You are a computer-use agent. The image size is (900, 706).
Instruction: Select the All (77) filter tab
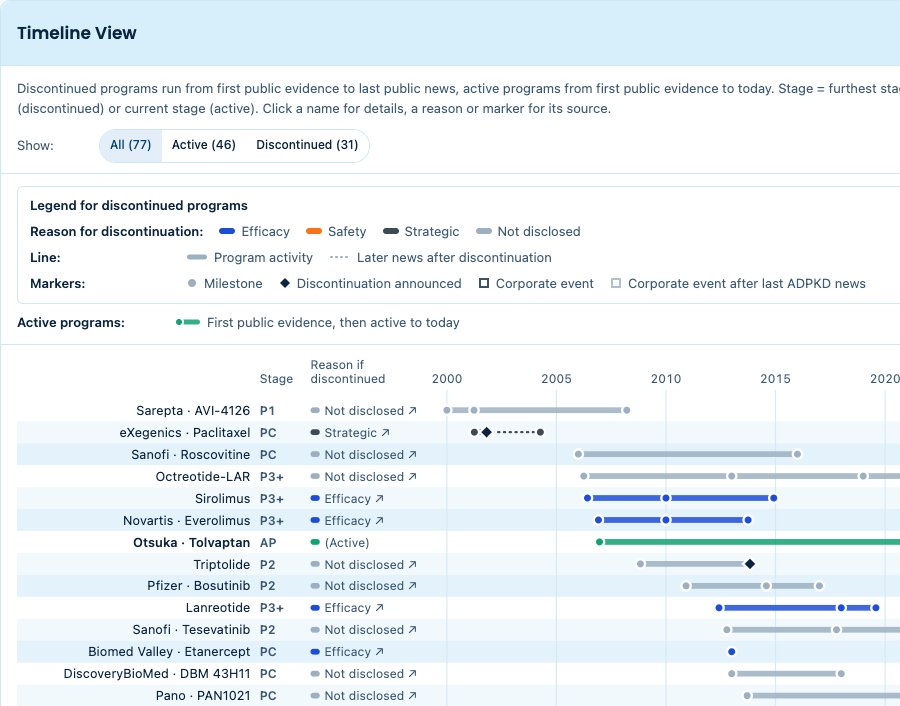(x=130, y=145)
